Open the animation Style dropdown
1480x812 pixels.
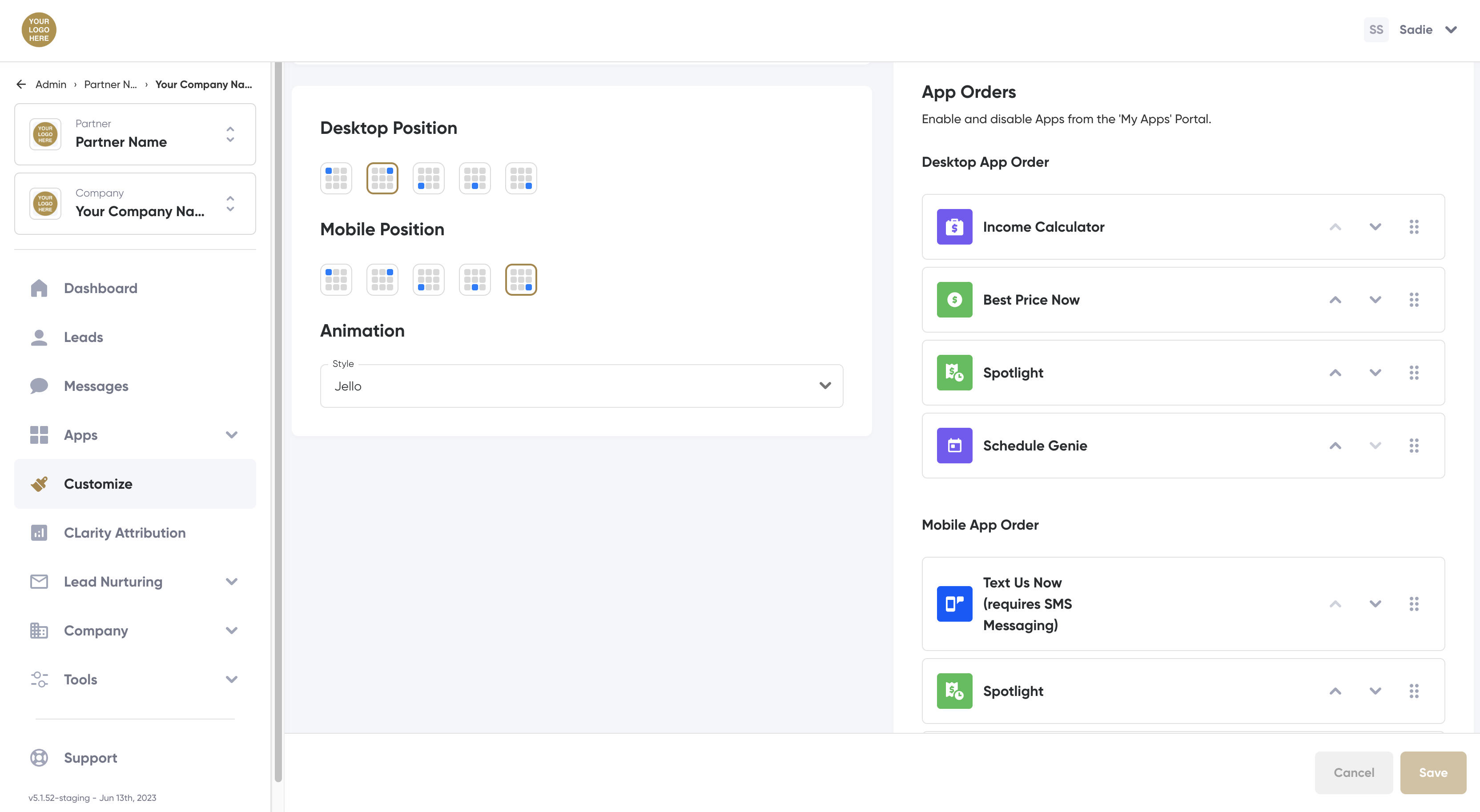coord(581,386)
